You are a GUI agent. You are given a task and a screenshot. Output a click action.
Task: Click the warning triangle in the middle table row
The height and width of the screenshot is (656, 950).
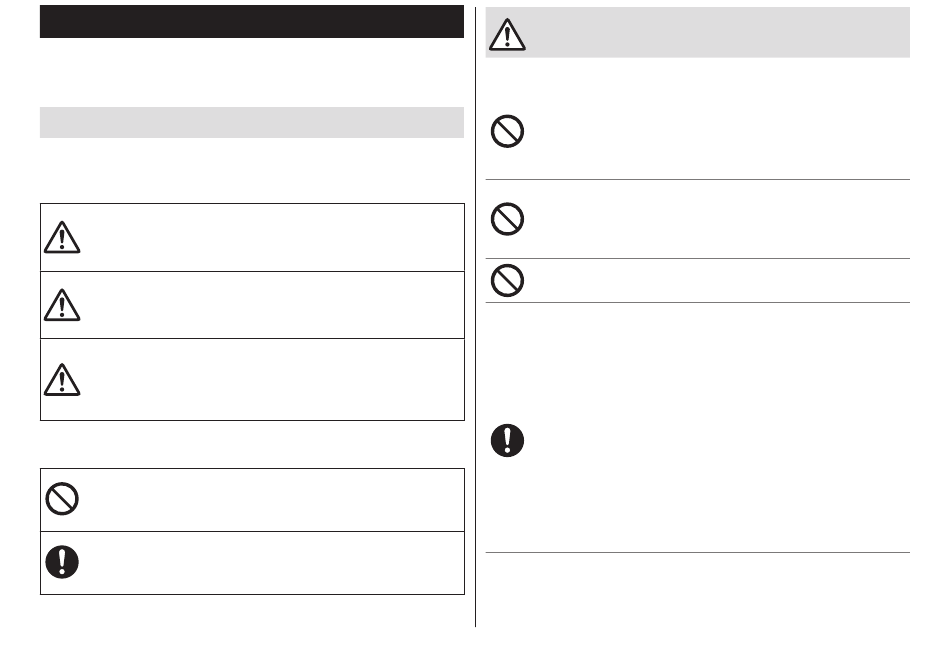pyautogui.click(x=62, y=305)
